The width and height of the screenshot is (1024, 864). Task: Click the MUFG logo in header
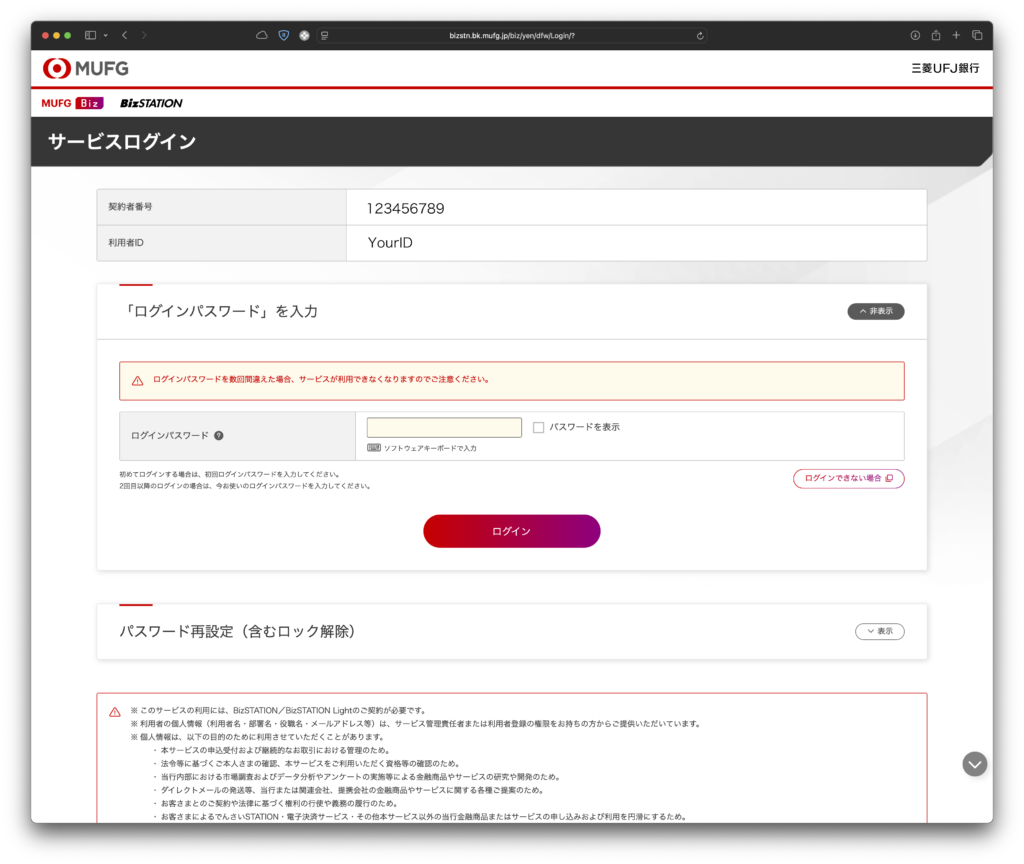tap(86, 68)
